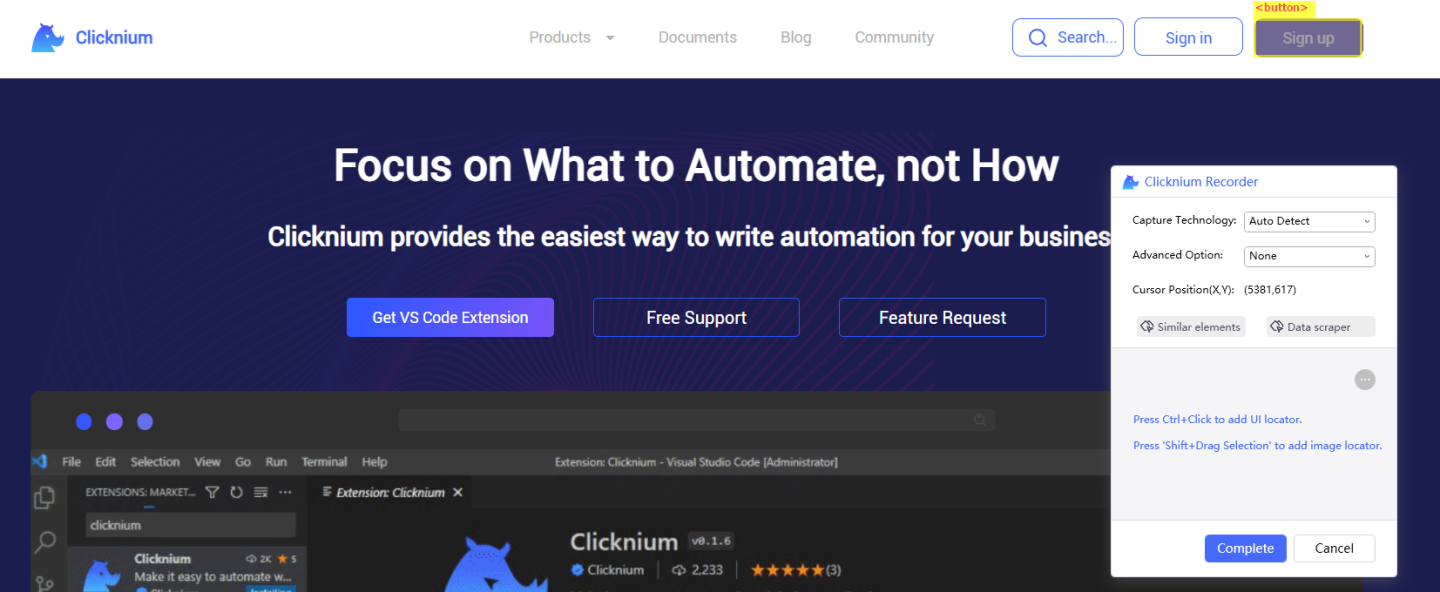Image resolution: width=1440 pixels, height=592 pixels.
Task: Click Clicknium Recorder title text
Action: (1201, 182)
